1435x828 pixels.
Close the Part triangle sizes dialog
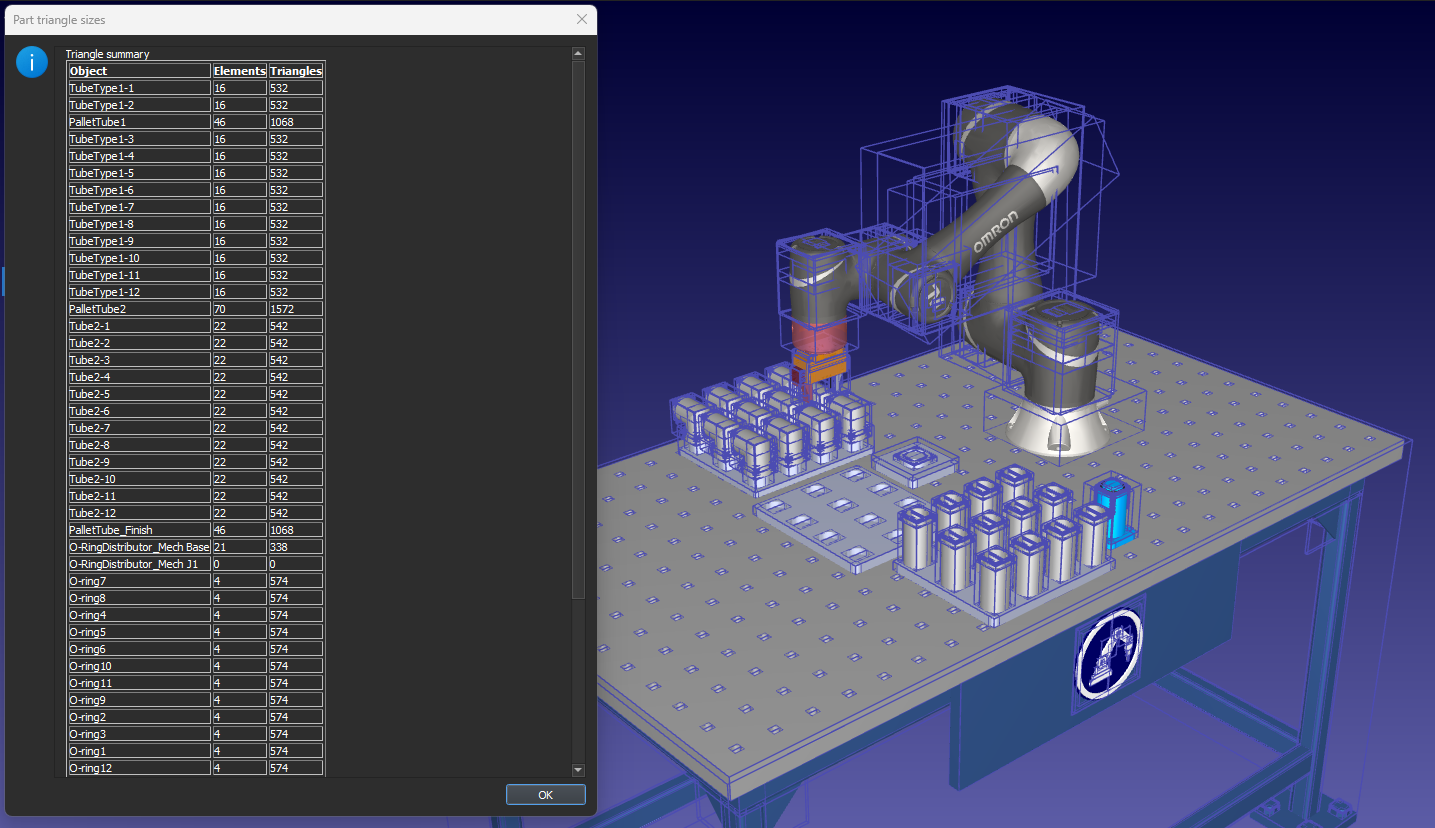582,19
